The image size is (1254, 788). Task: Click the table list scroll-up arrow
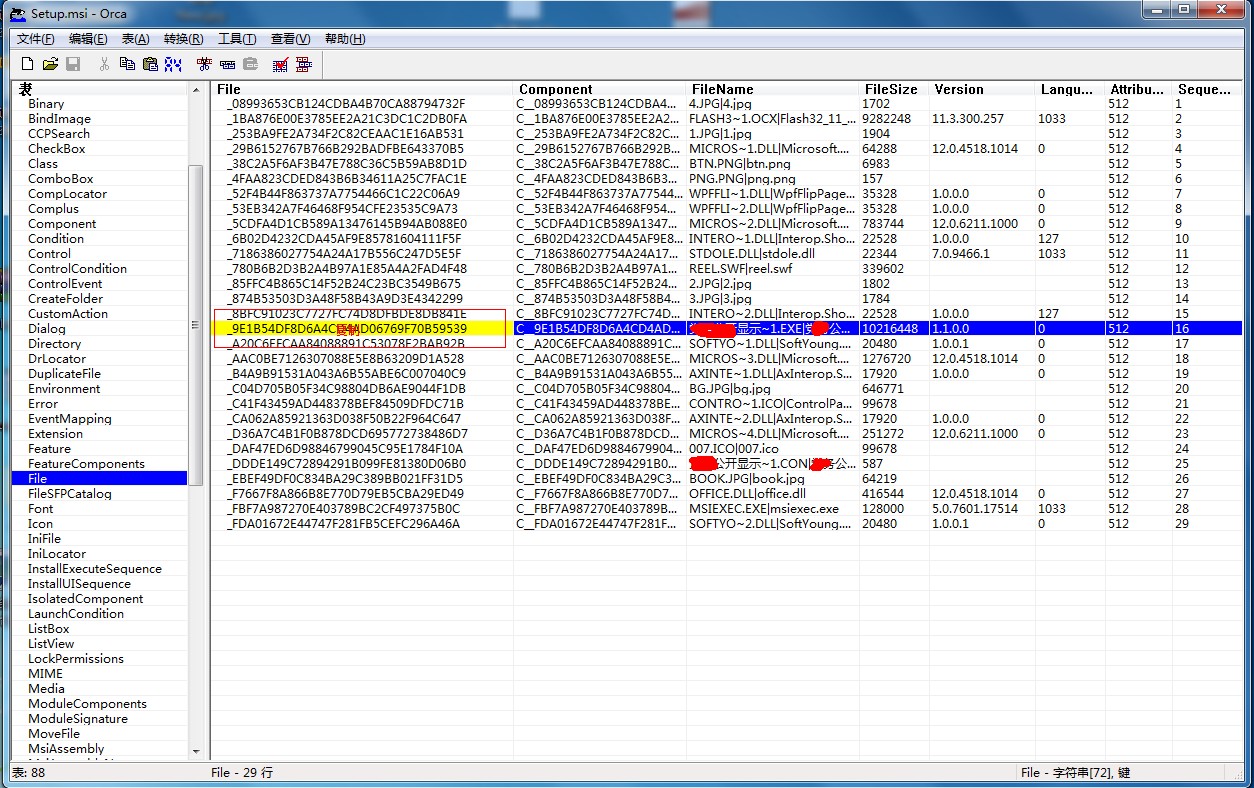(196, 90)
